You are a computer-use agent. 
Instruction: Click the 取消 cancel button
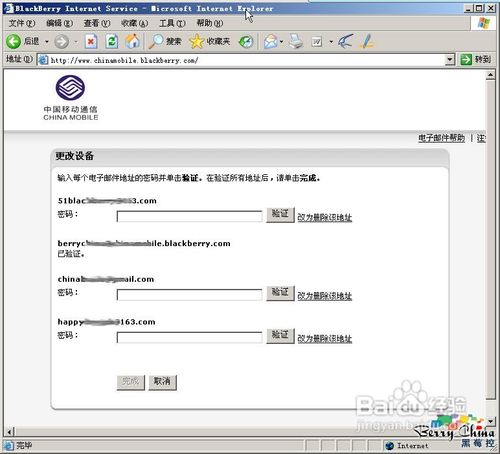pos(162,382)
